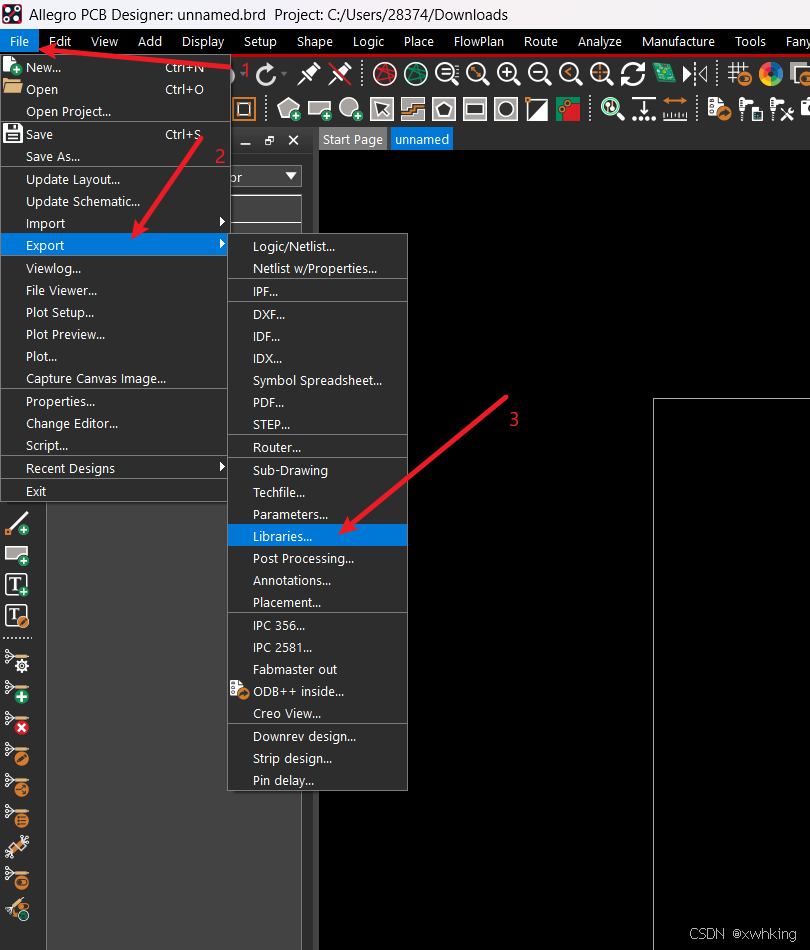Switch to the Start Page tab

pyautogui.click(x=353, y=139)
